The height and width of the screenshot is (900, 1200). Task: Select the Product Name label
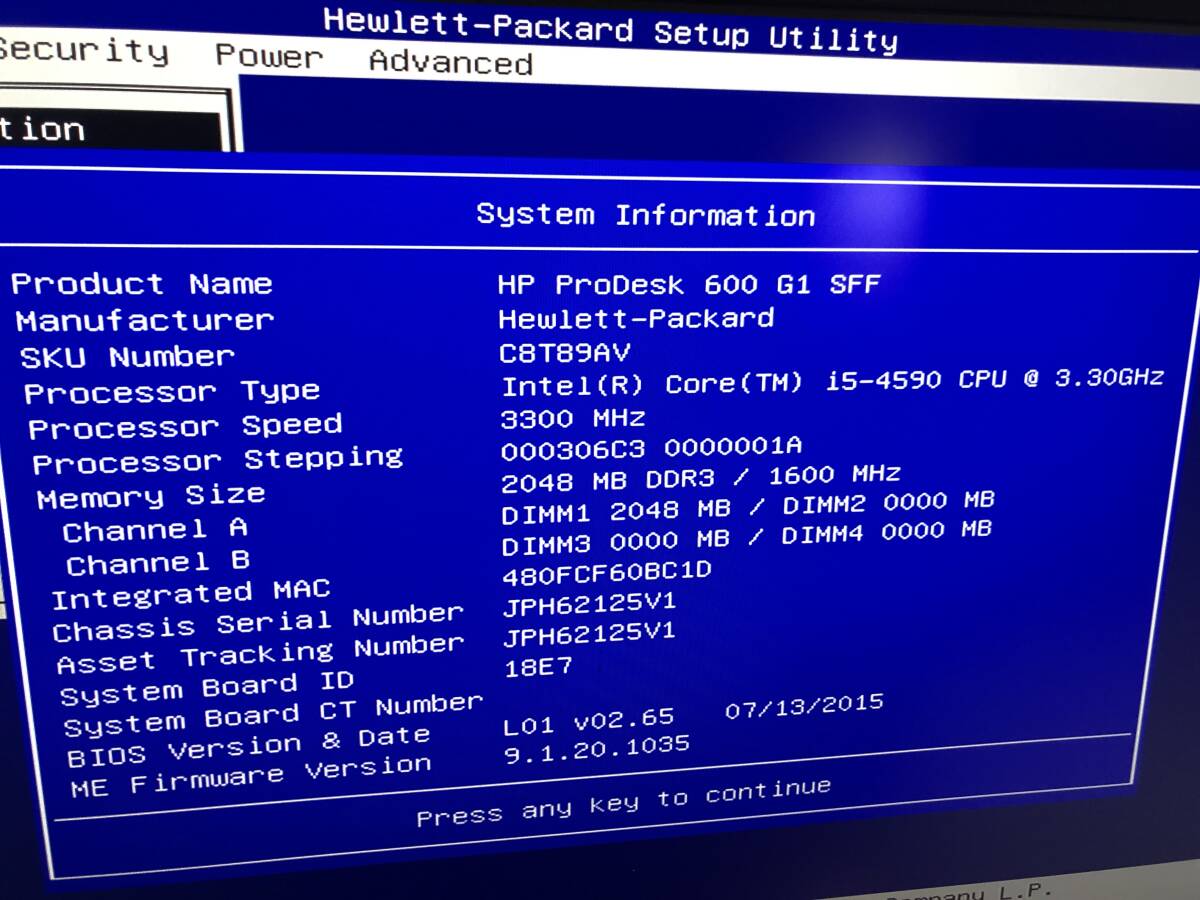coord(142,284)
